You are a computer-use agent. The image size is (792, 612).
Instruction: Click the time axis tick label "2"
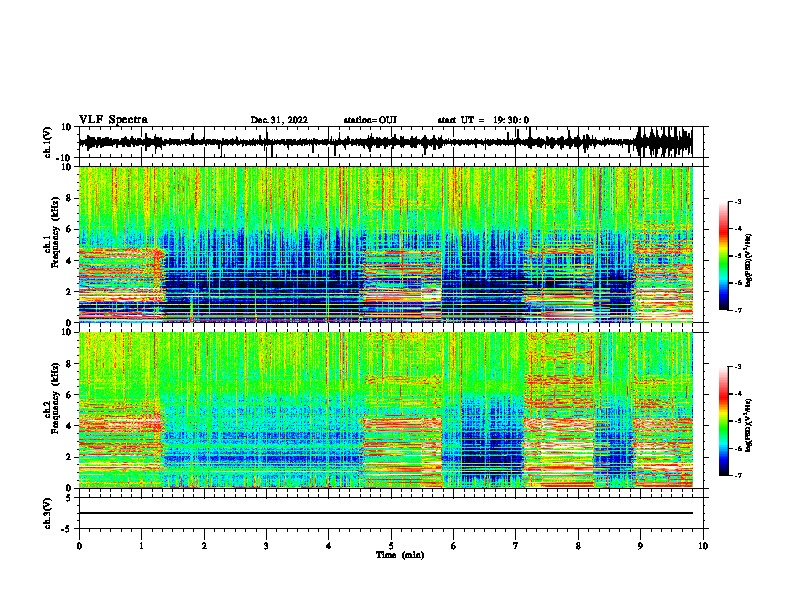(x=204, y=546)
